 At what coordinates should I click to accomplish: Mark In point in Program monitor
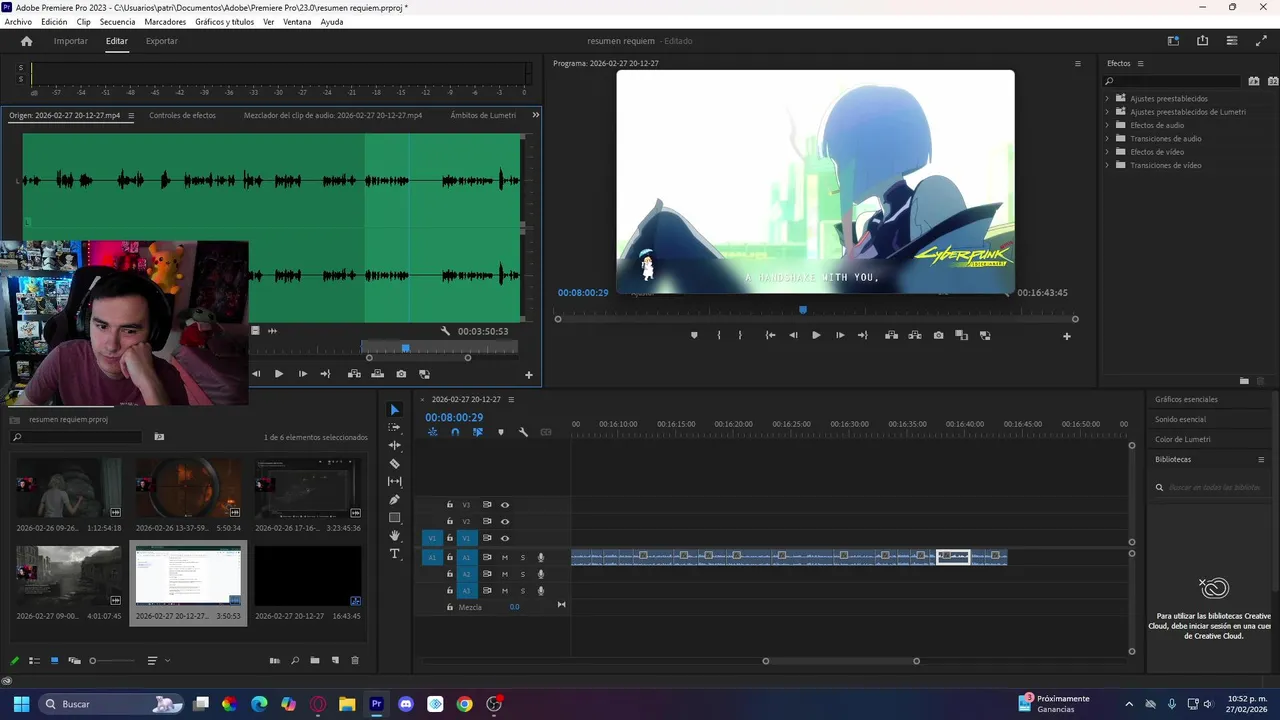[718, 336]
